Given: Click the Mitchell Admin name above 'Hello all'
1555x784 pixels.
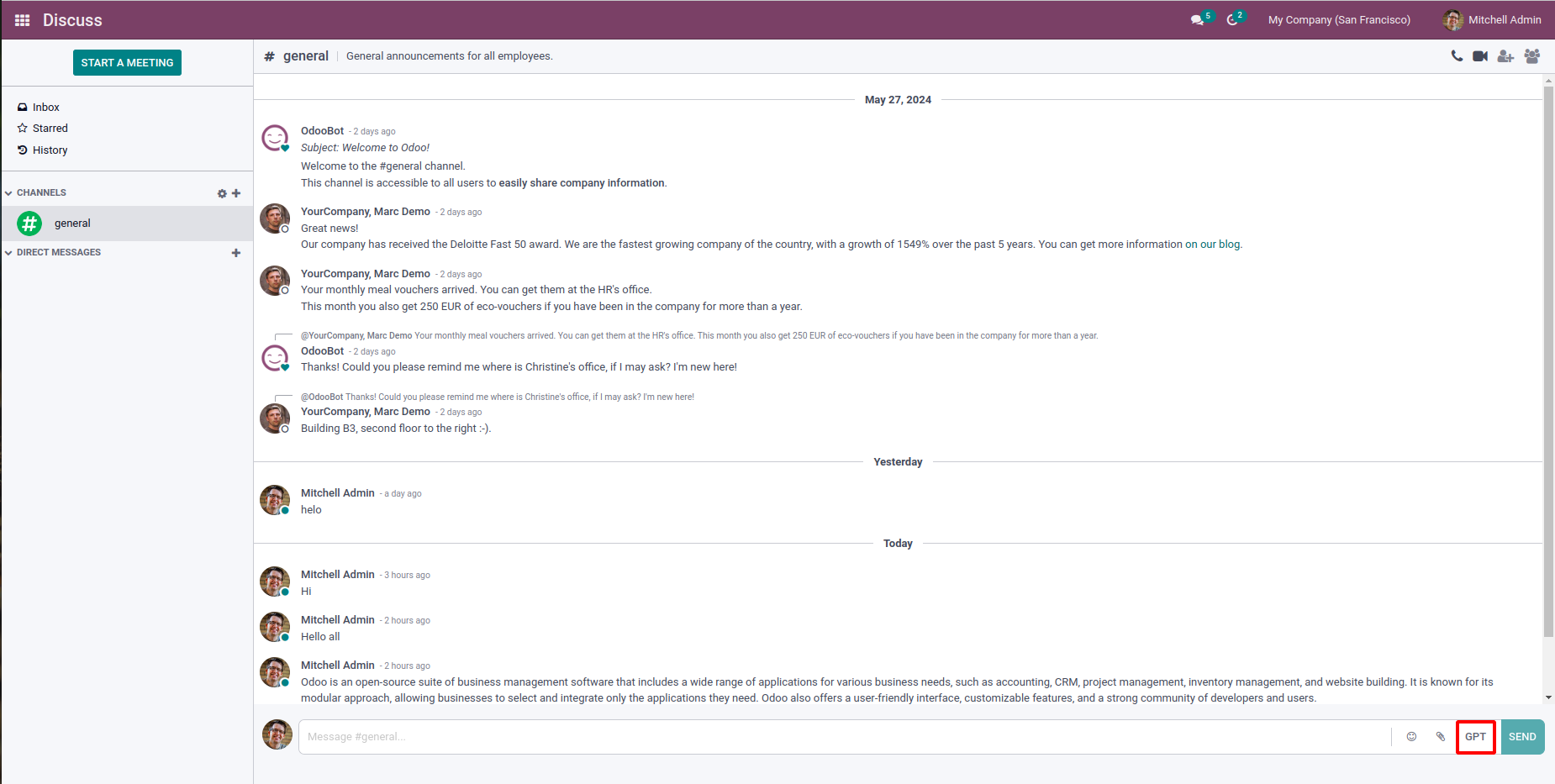Looking at the screenshot, I should pyautogui.click(x=338, y=620).
